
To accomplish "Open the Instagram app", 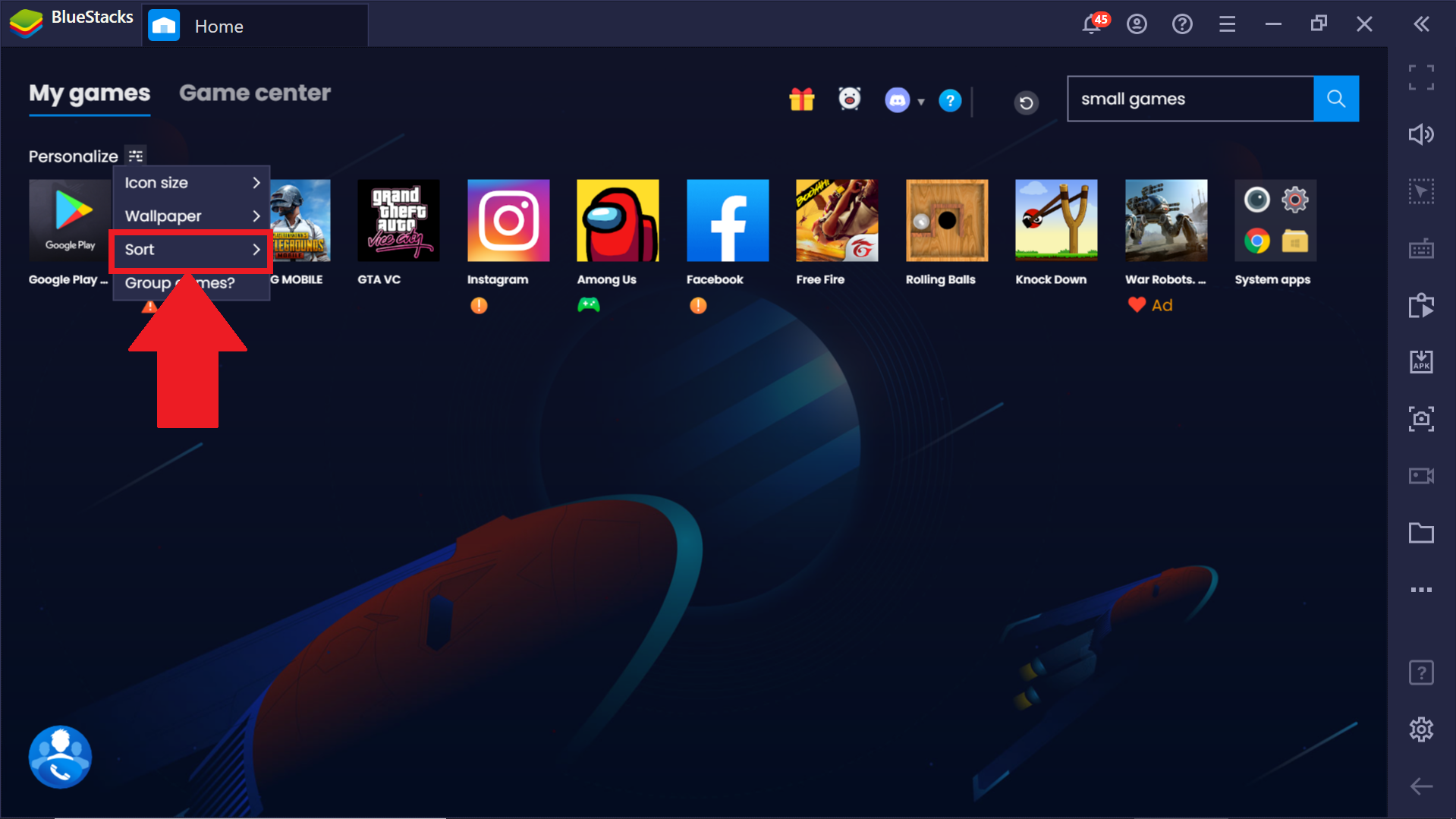I will pos(508,221).
